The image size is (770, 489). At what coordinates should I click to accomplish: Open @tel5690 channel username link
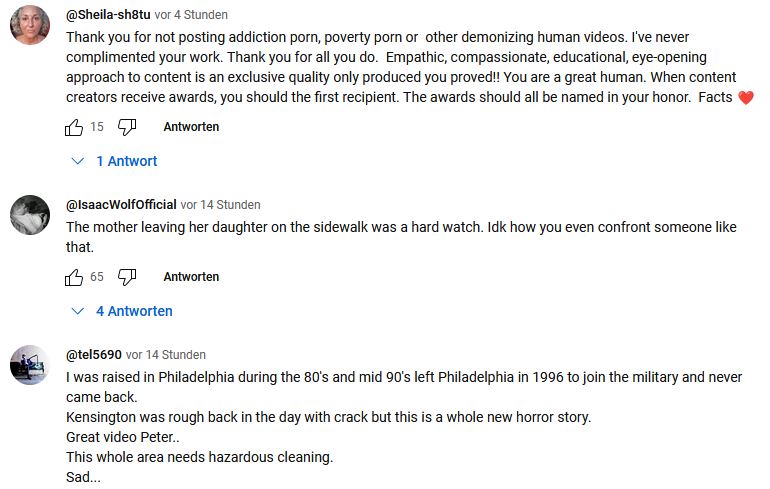coord(94,355)
